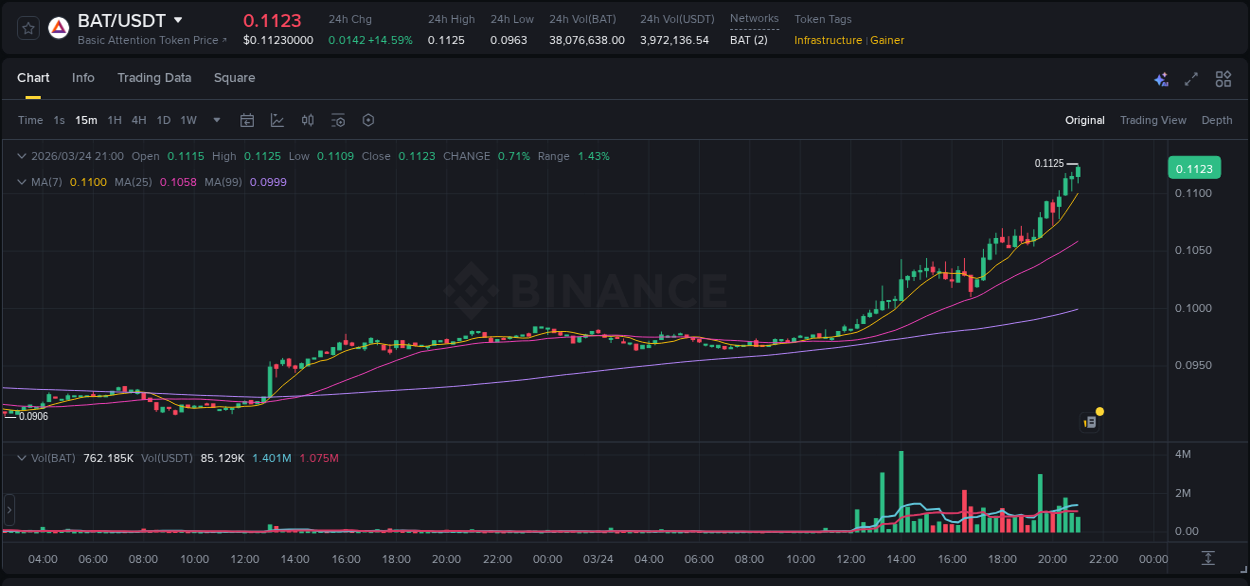This screenshot has height=586, width=1250.
Task: Add BAT/USDT to favorites with the star
Action: (x=29, y=28)
